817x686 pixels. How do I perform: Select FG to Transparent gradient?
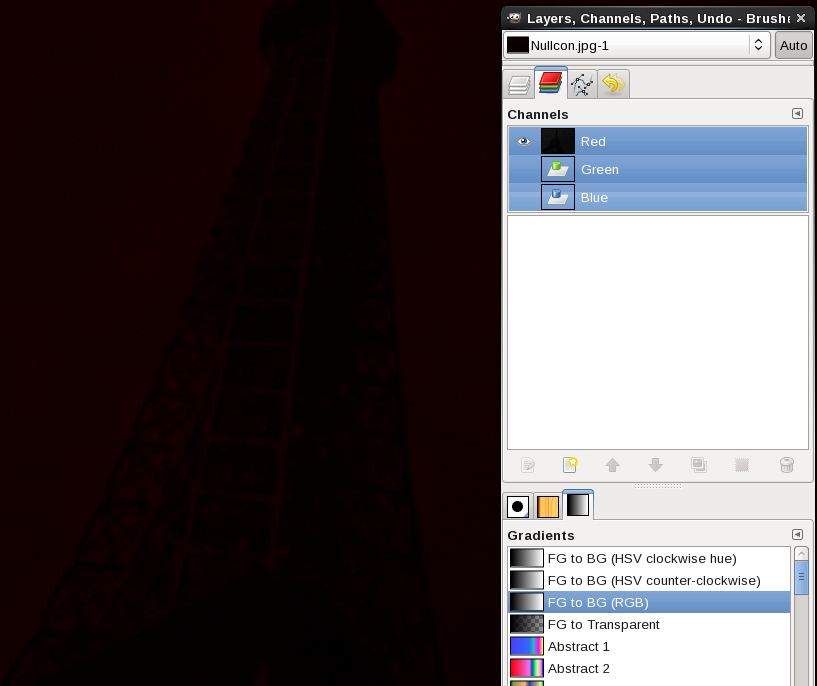(x=649, y=624)
